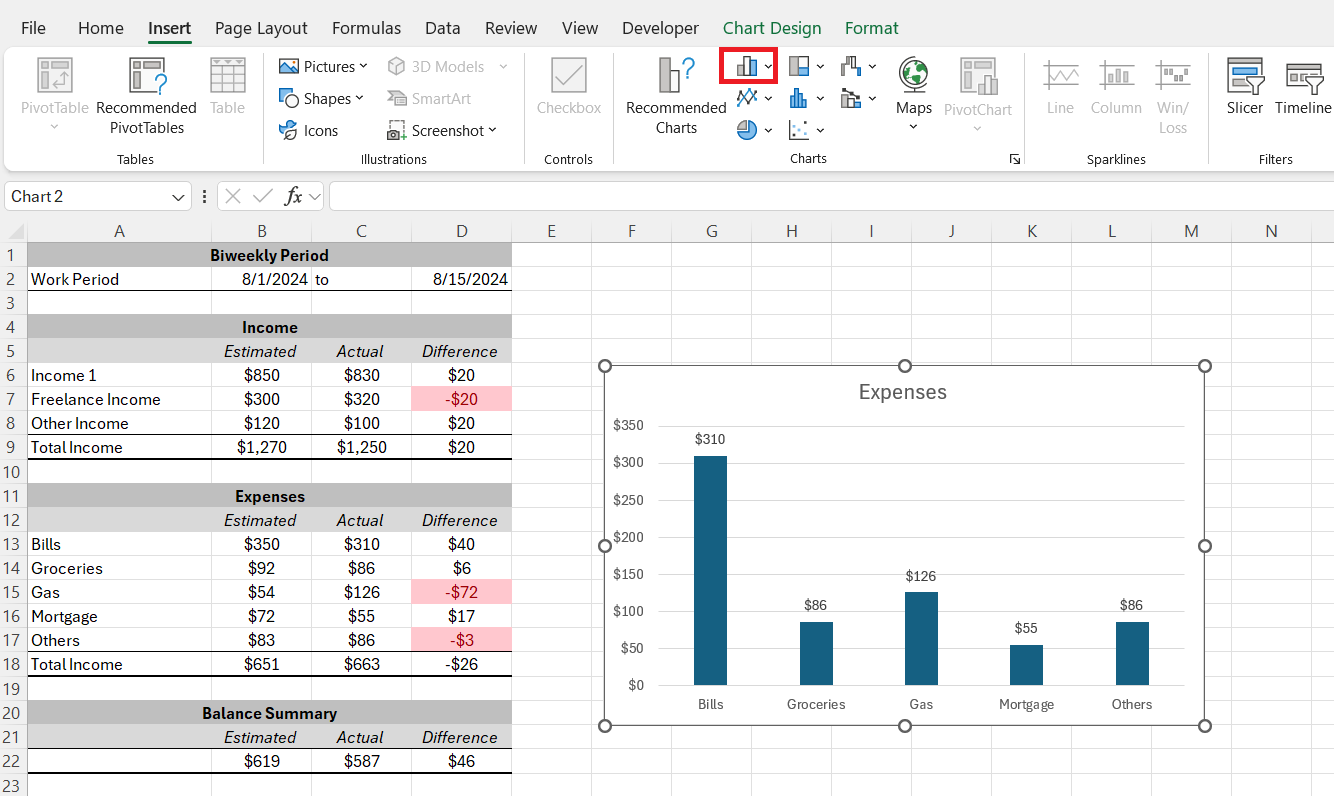The width and height of the screenshot is (1334, 796).
Task: Open Recommended Charts
Action: click(676, 96)
